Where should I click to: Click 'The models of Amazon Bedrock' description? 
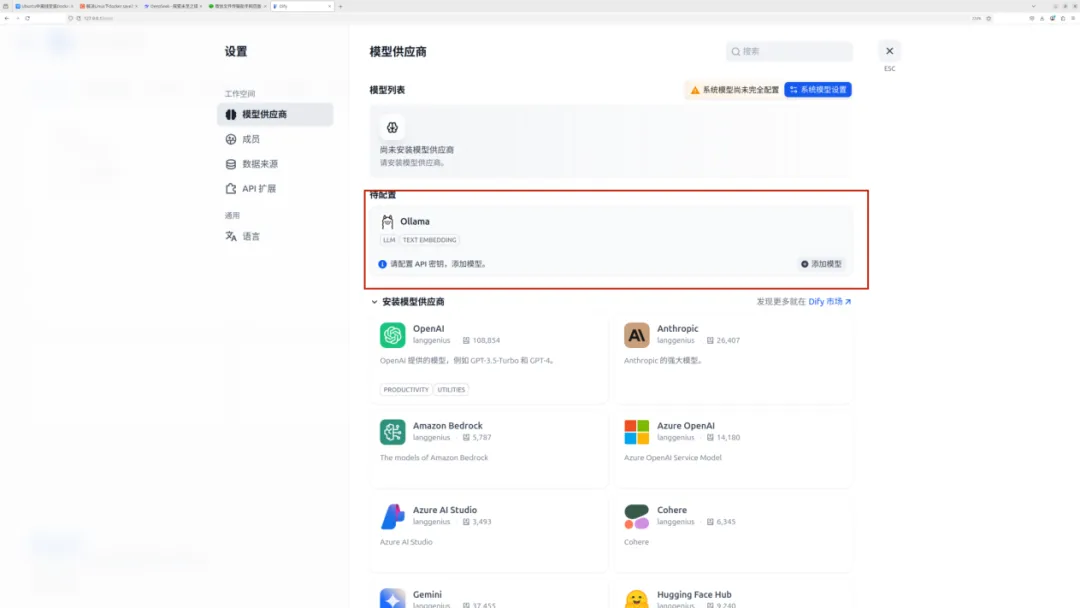[433, 457]
